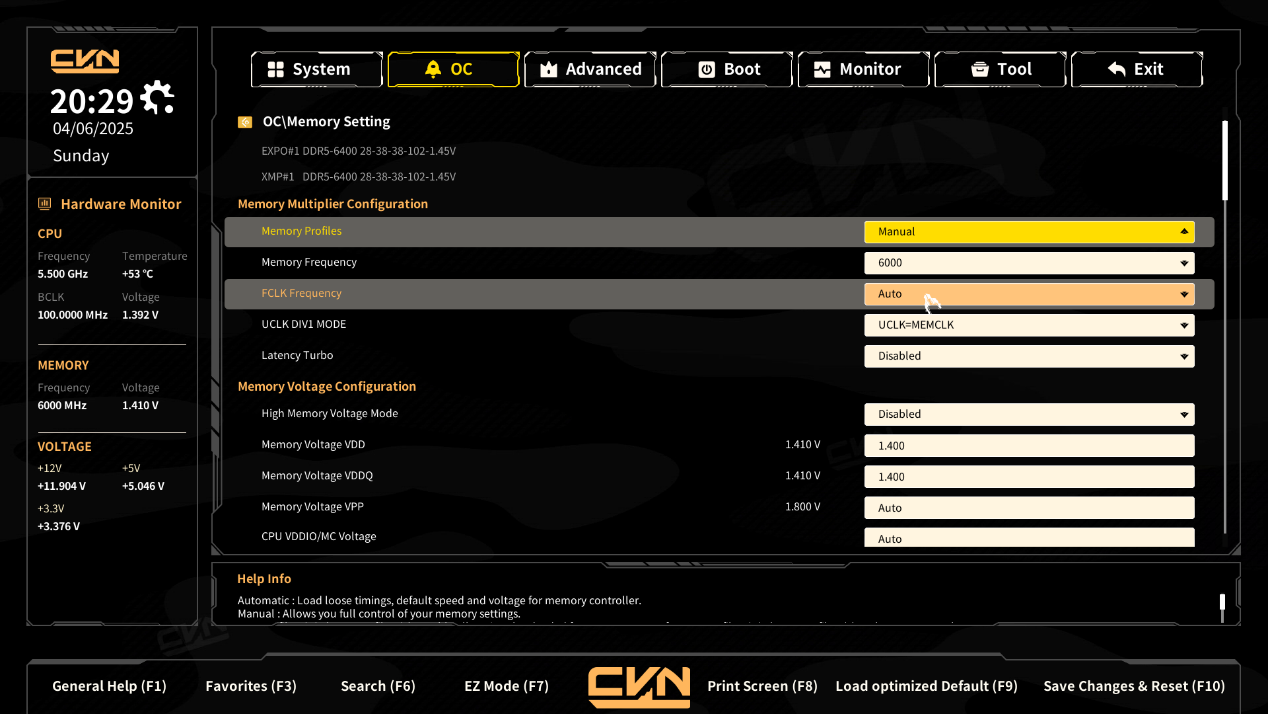Open the Latency Turbo dropdown
The image size is (1268, 714).
coord(1029,356)
